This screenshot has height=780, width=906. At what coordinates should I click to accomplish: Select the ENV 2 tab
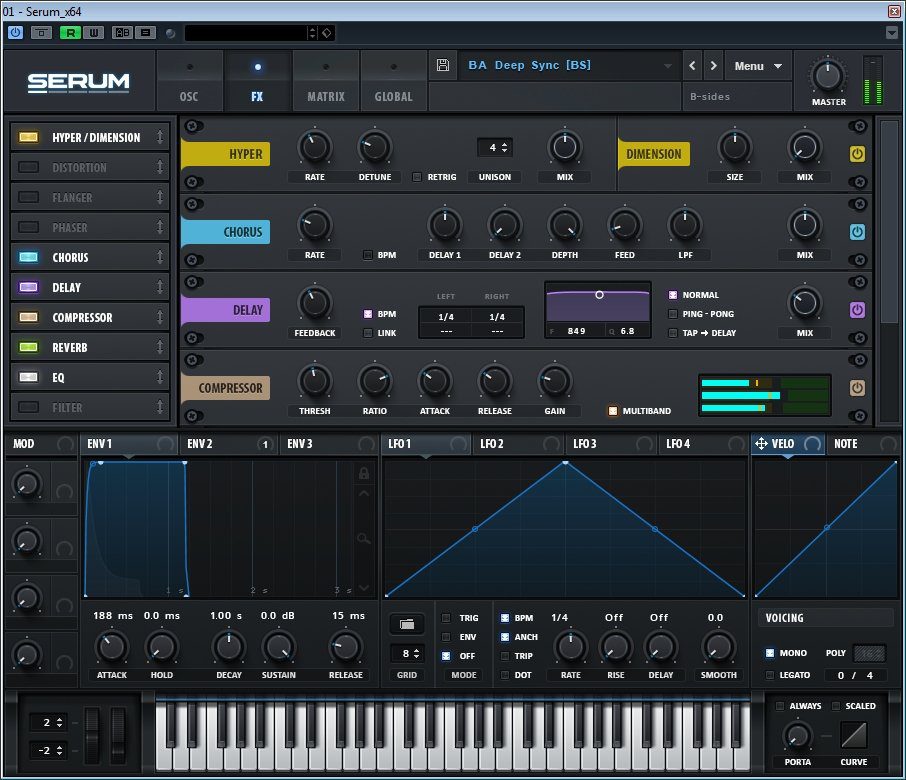tap(229, 444)
